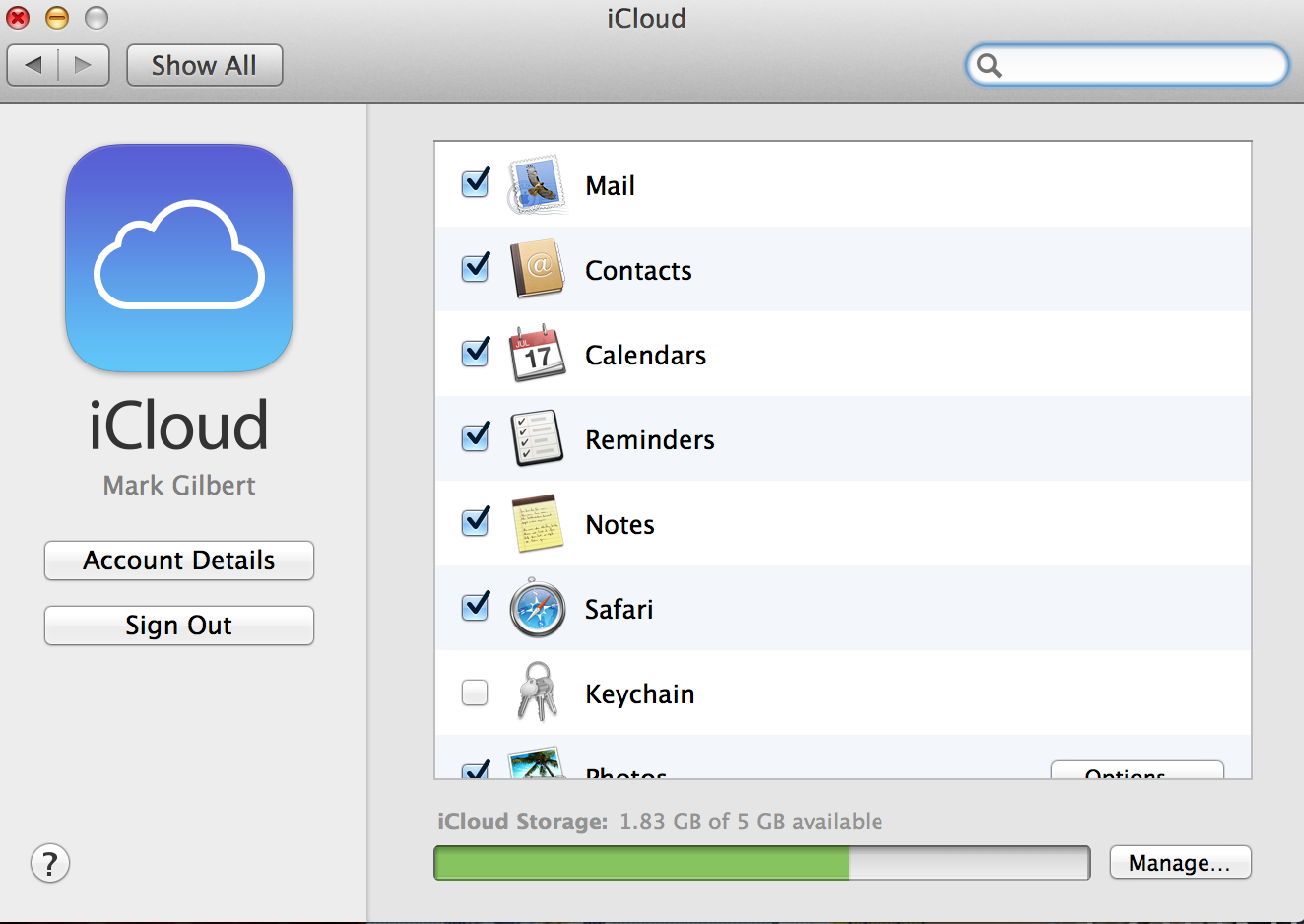Uncheck the Mail checkbox
Screen dimensions: 1304x924
(476, 183)
